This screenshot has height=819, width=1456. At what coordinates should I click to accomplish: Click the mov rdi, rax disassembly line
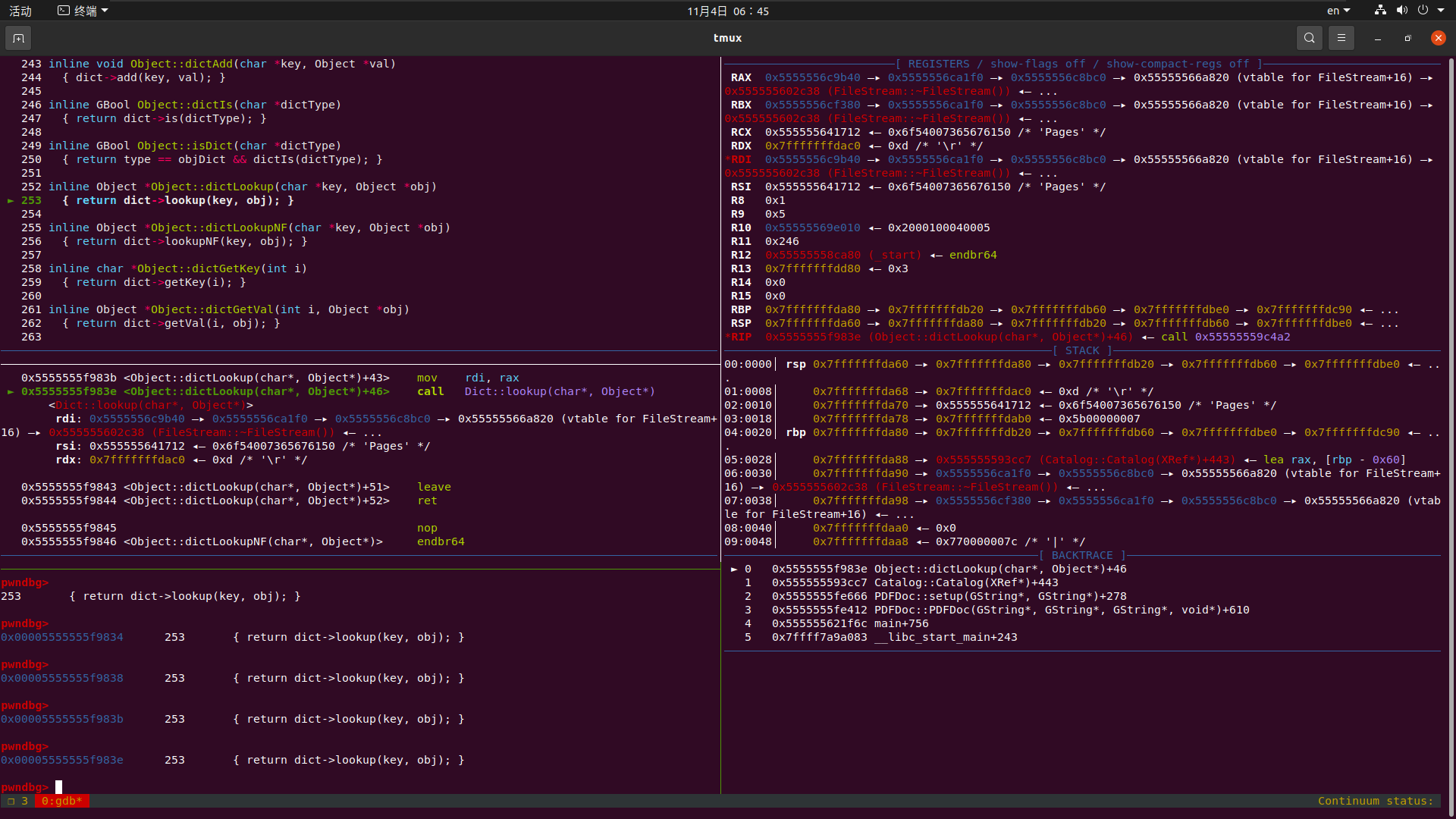coord(270,378)
